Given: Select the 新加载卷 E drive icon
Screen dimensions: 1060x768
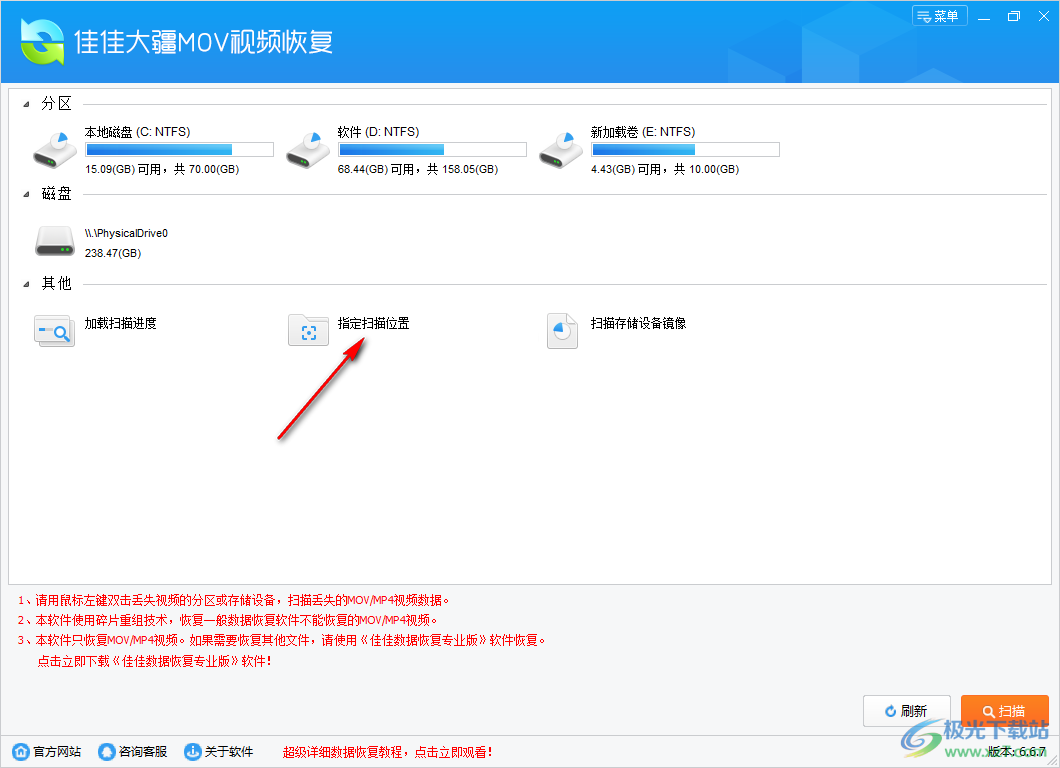Looking at the screenshot, I should [x=561, y=148].
